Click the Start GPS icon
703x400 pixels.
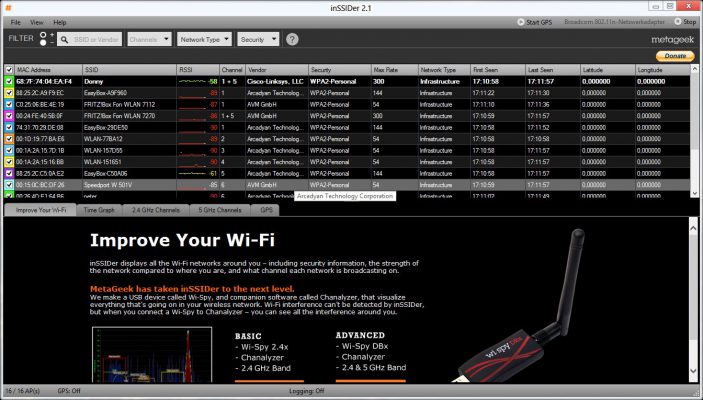[519, 22]
